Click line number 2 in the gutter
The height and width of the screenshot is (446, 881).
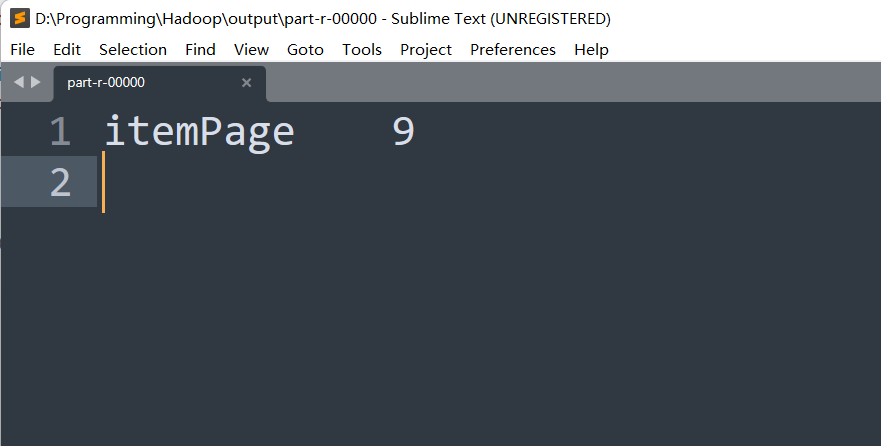[x=60, y=182]
